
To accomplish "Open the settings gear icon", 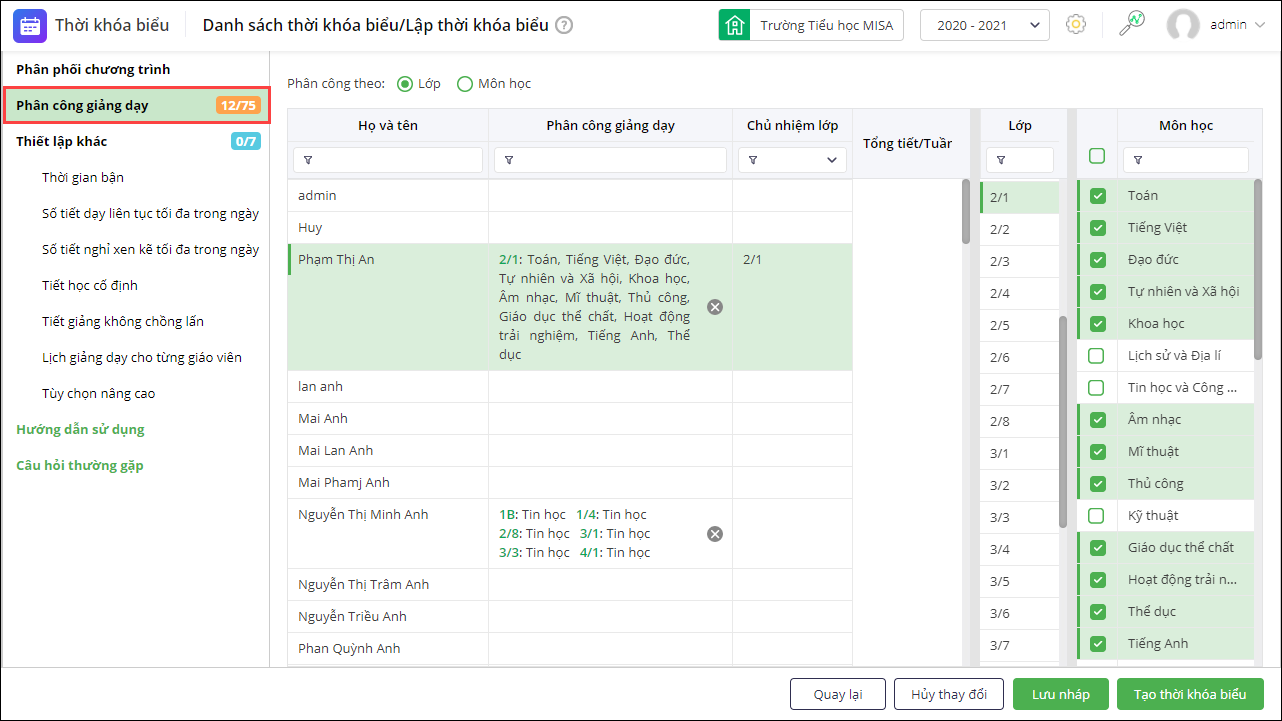I will pos(1076,25).
